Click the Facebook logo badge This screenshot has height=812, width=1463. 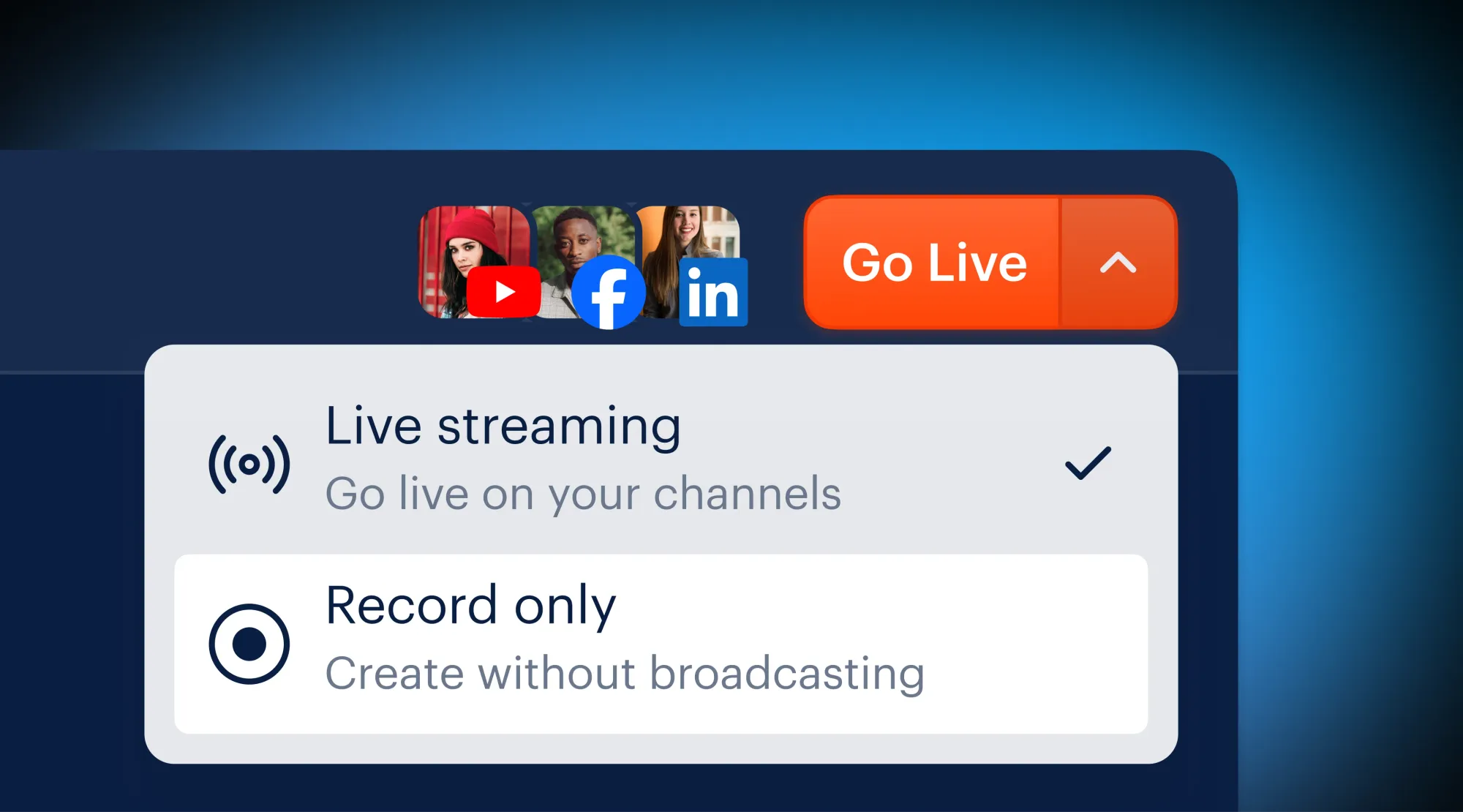tap(608, 293)
